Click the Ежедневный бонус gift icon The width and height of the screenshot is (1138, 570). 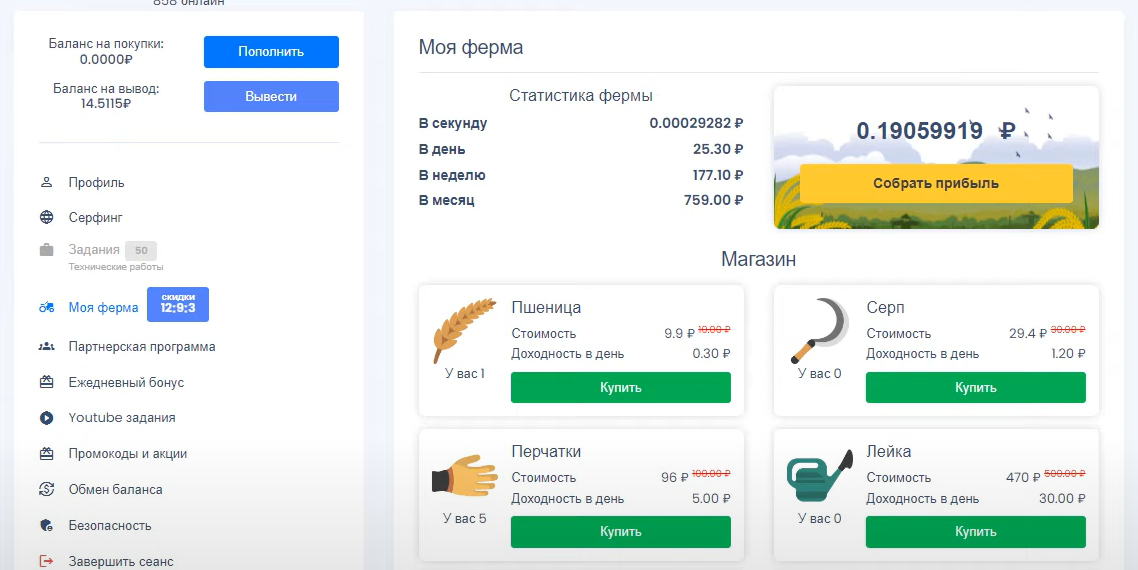(x=46, y=382)
